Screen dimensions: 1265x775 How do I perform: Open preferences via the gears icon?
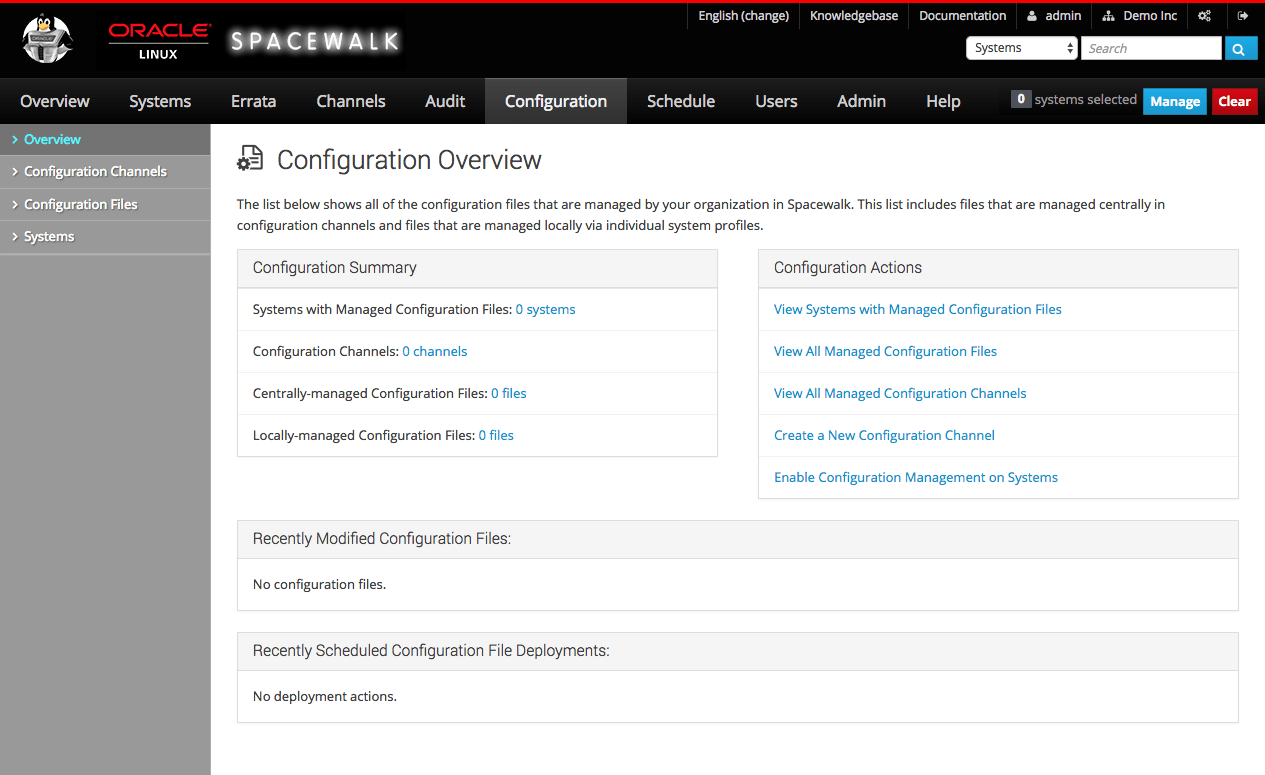[x=1204, y=16]
